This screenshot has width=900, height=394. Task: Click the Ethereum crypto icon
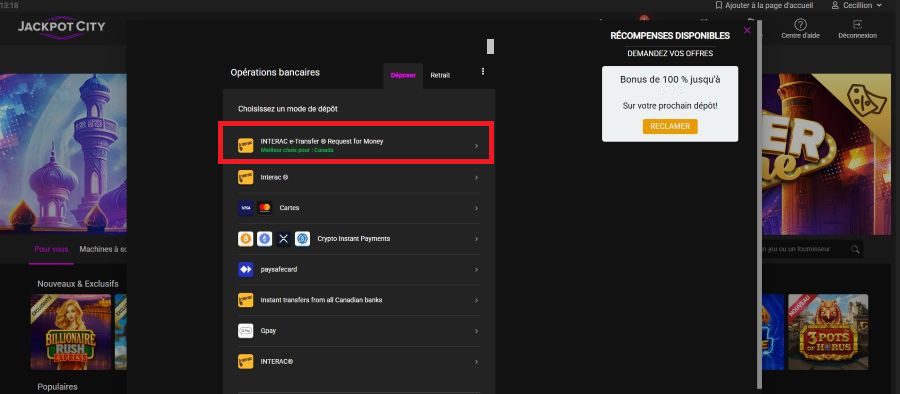click(265, 239)
